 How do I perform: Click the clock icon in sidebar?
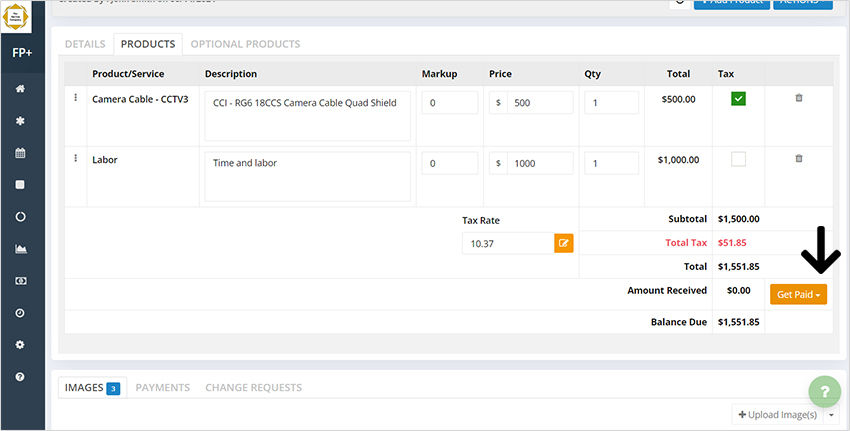(20, 313)
